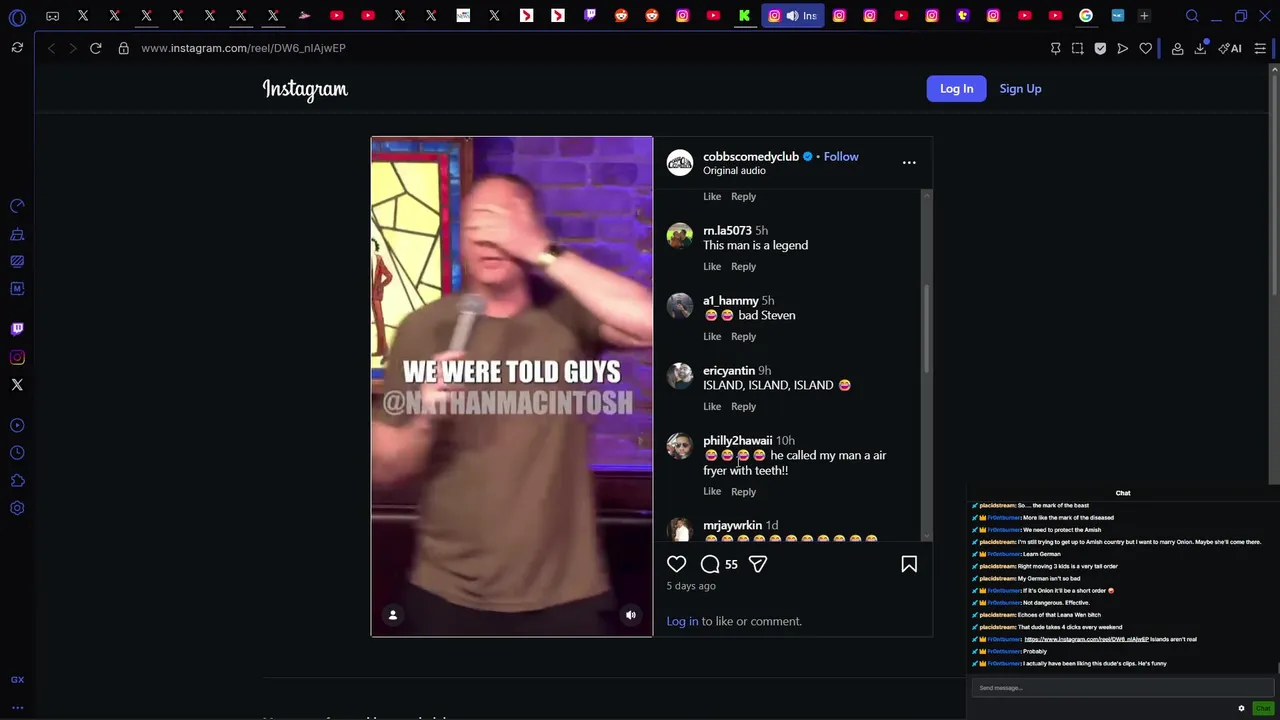
Task: Share the reel with the paper-plane icon
Action: [x=758, y=564]
